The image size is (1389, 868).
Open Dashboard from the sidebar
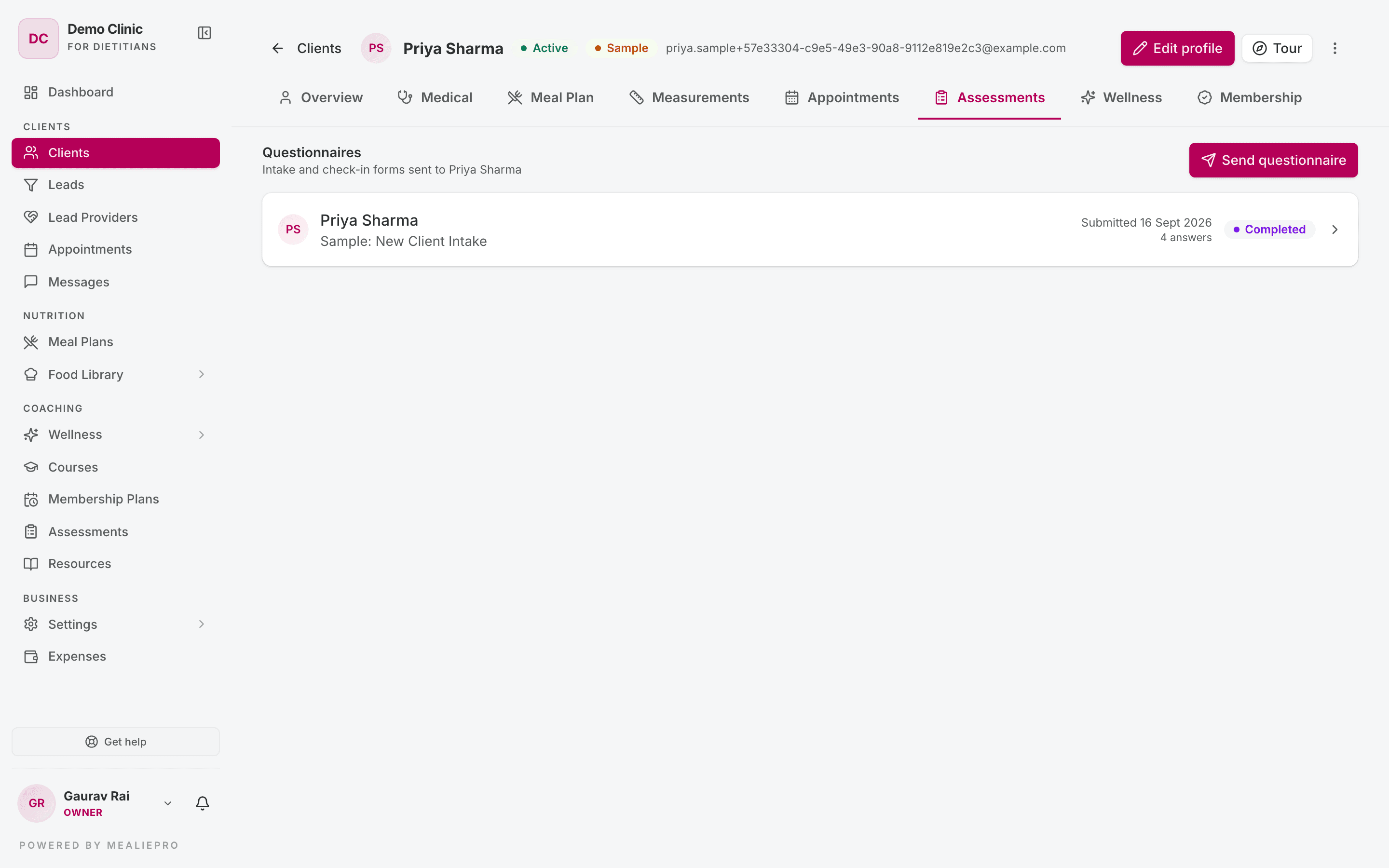(115, 93)
